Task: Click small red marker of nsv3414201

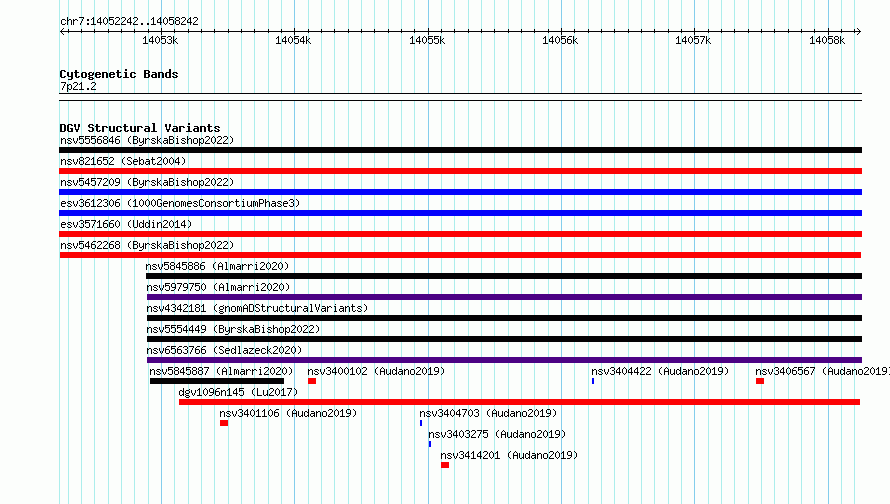Action: click(445, 465)
